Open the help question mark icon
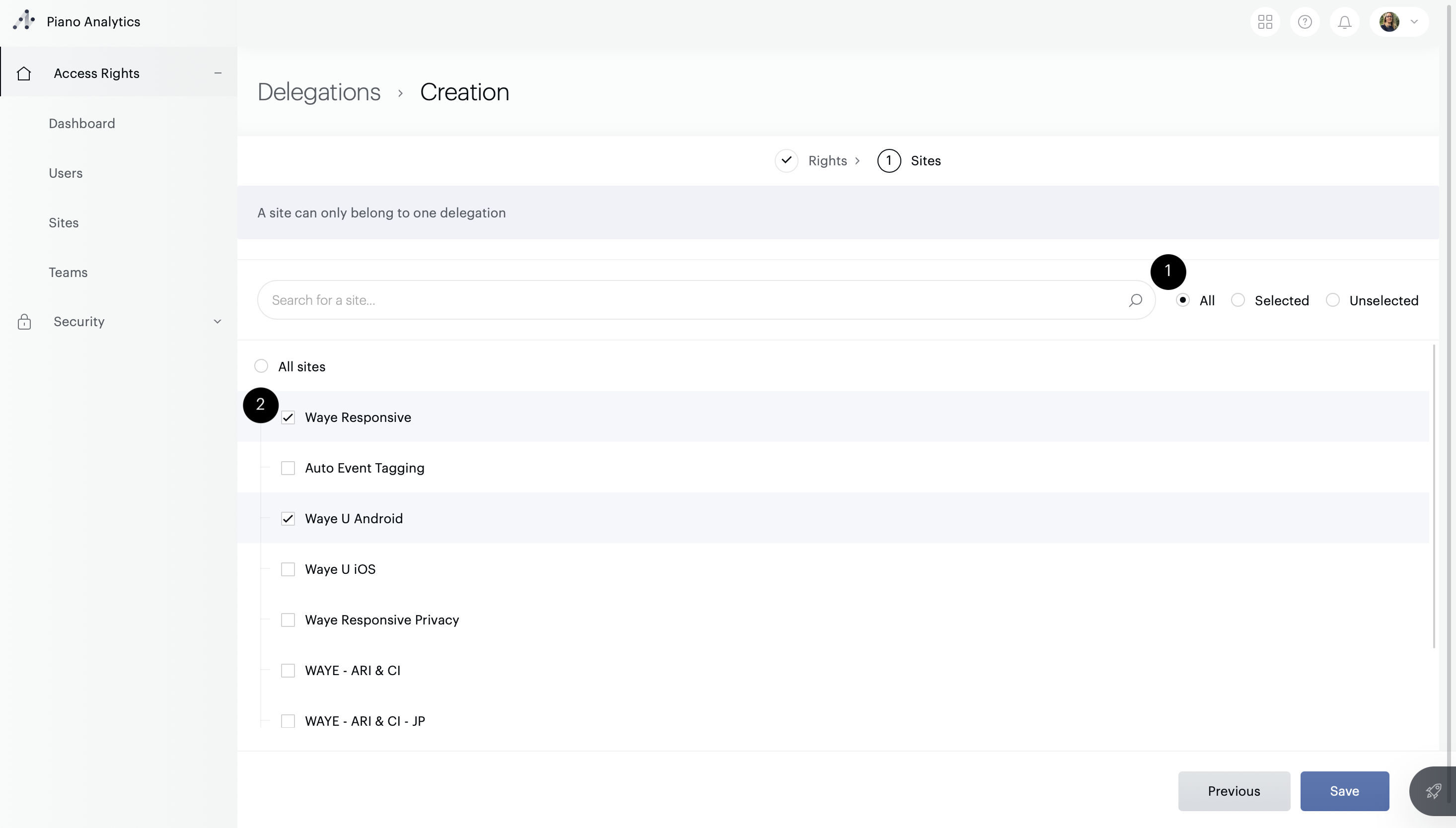 click(x=1305, y=22)
